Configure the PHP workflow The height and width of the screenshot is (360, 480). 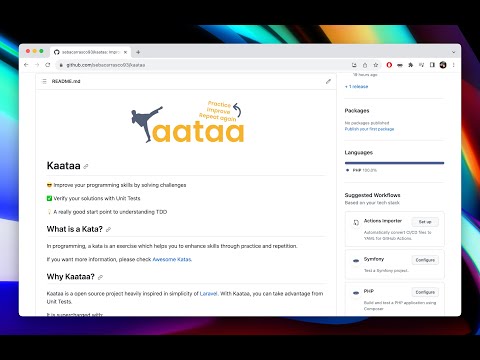click(x=425, y=292)
